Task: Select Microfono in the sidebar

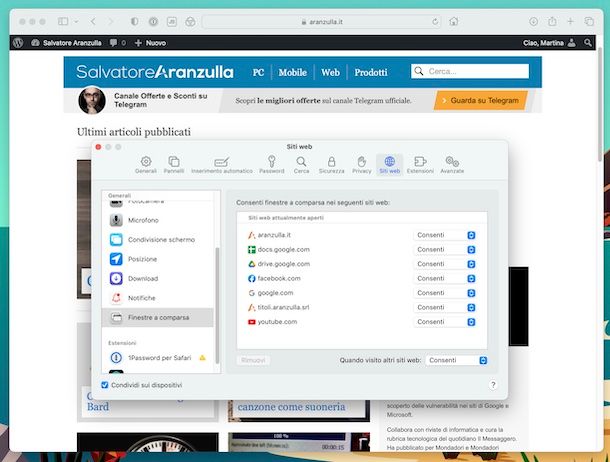Action: [x=158, y=220]
